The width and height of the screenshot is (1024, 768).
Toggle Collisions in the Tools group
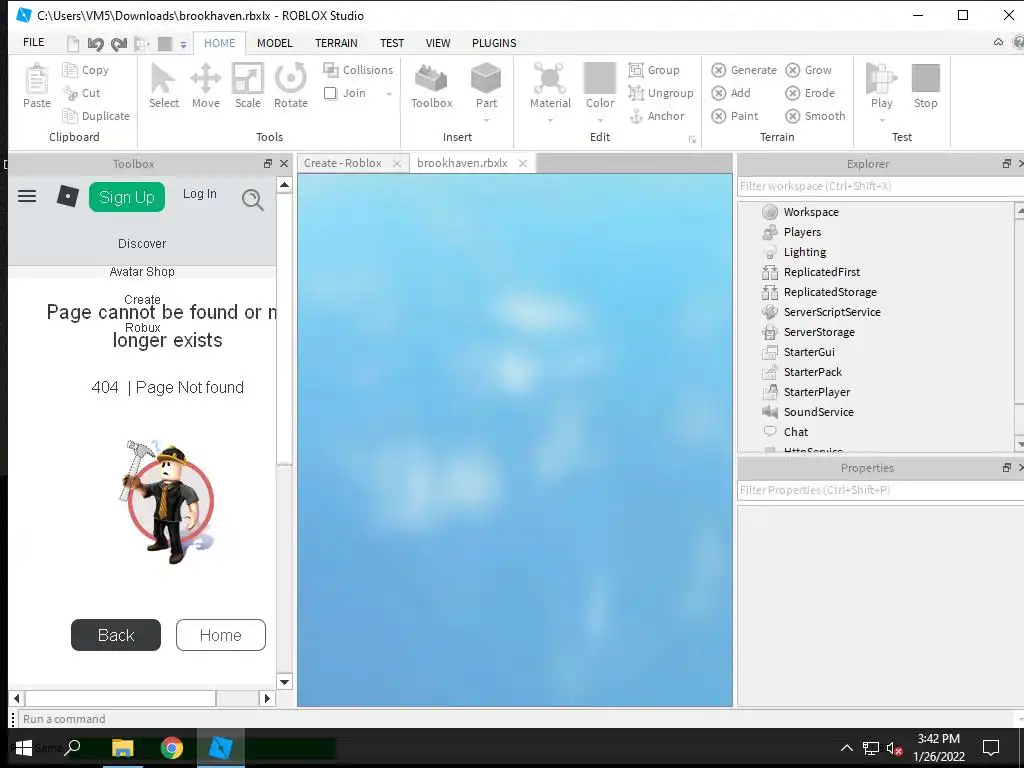coord(358,70)
